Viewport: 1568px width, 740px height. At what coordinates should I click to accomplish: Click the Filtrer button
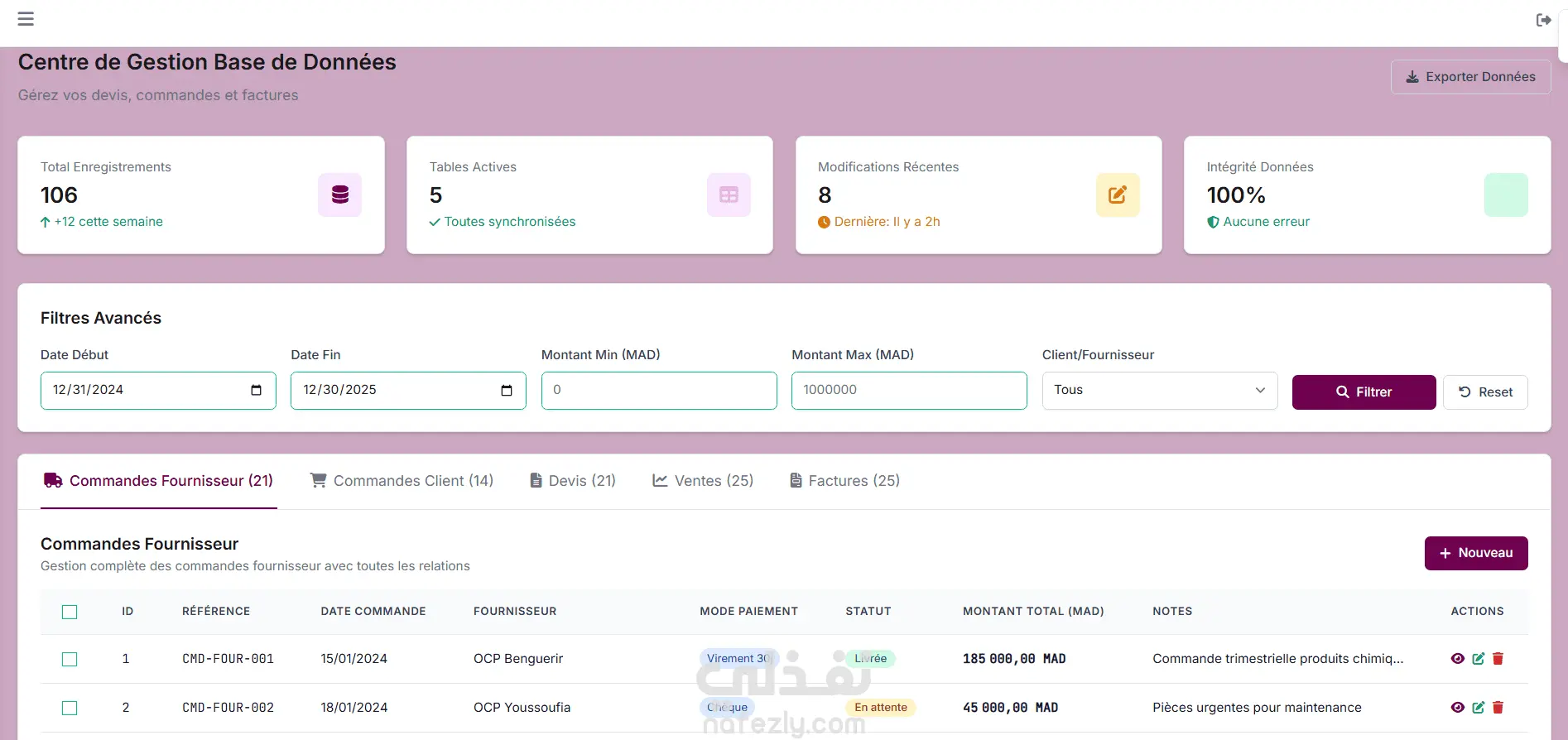[x=1364, y=392]
